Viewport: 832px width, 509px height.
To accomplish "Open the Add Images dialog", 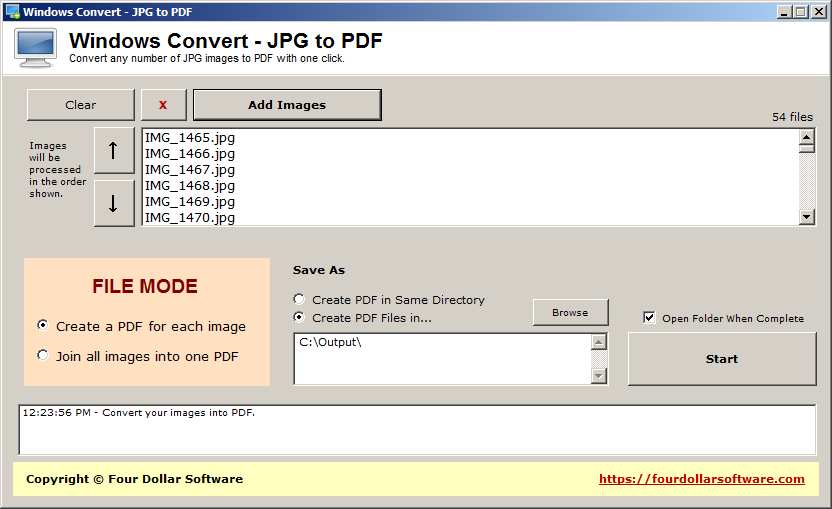I will [287, 105].
